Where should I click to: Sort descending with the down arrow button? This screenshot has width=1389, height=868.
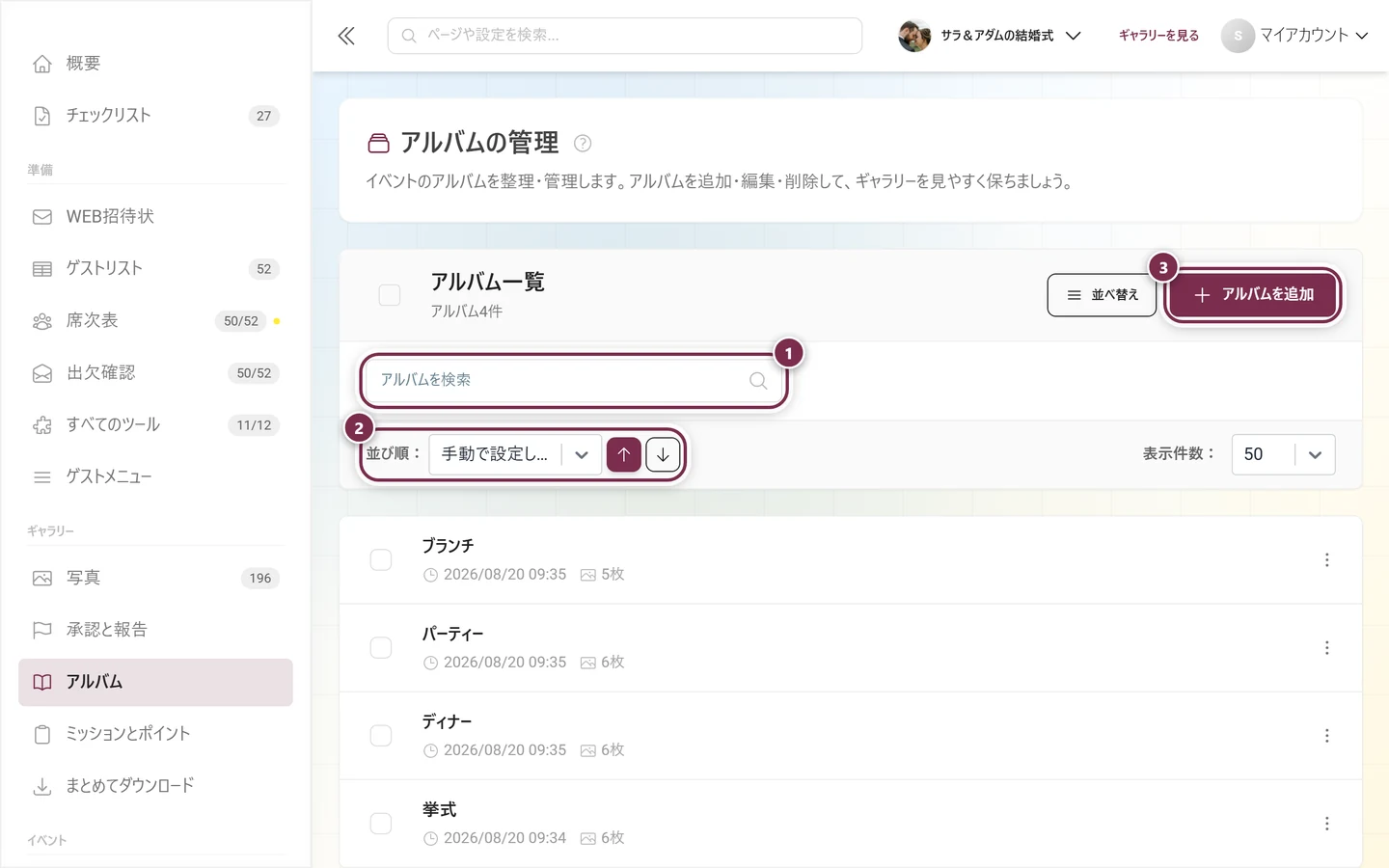(x=663, y=454)
